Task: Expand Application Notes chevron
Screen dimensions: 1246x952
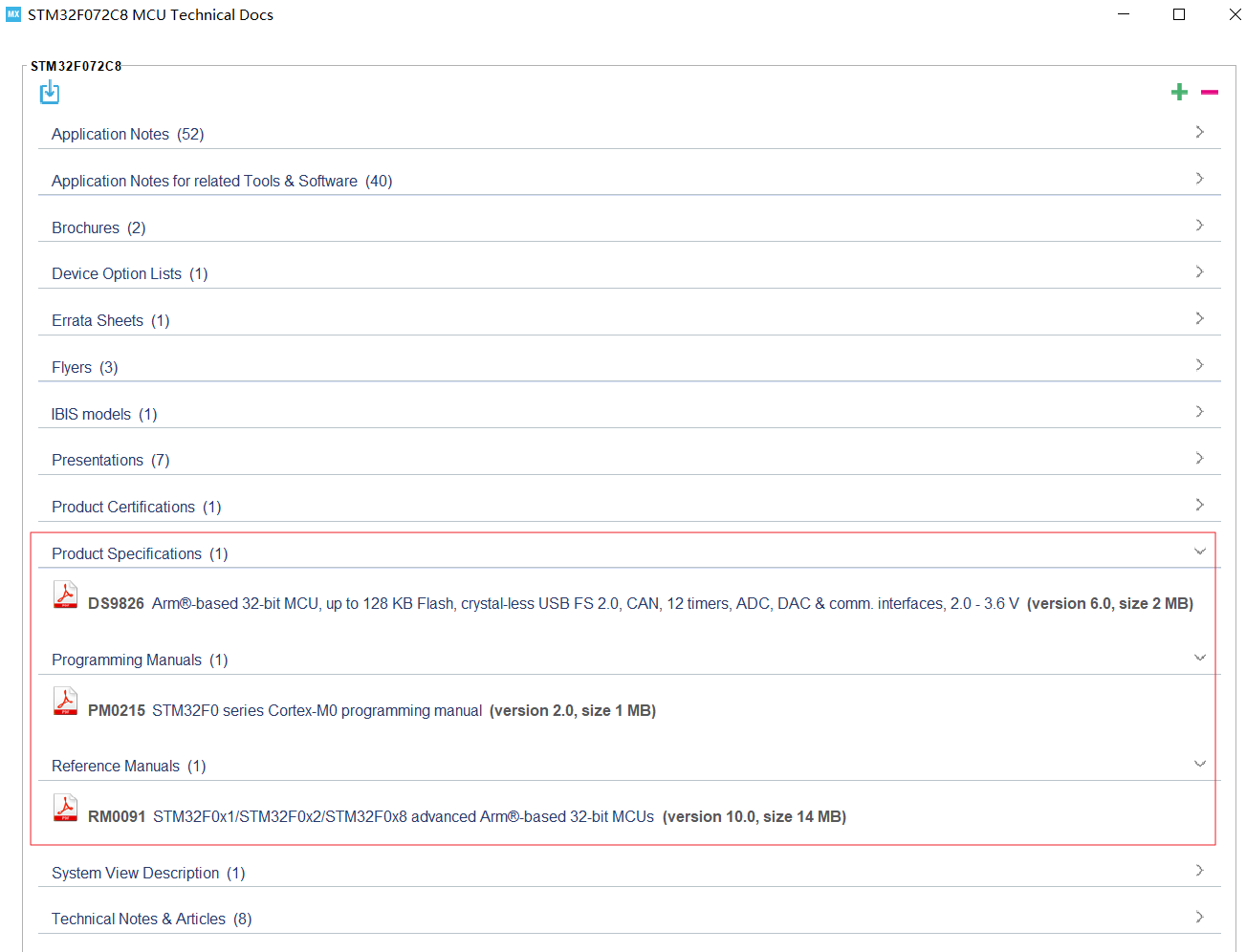Action: coord(1199,132)
